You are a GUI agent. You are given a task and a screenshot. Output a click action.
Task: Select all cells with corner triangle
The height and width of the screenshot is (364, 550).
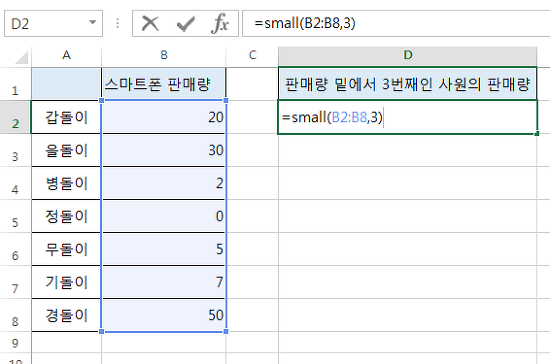[x=21, y=57]
